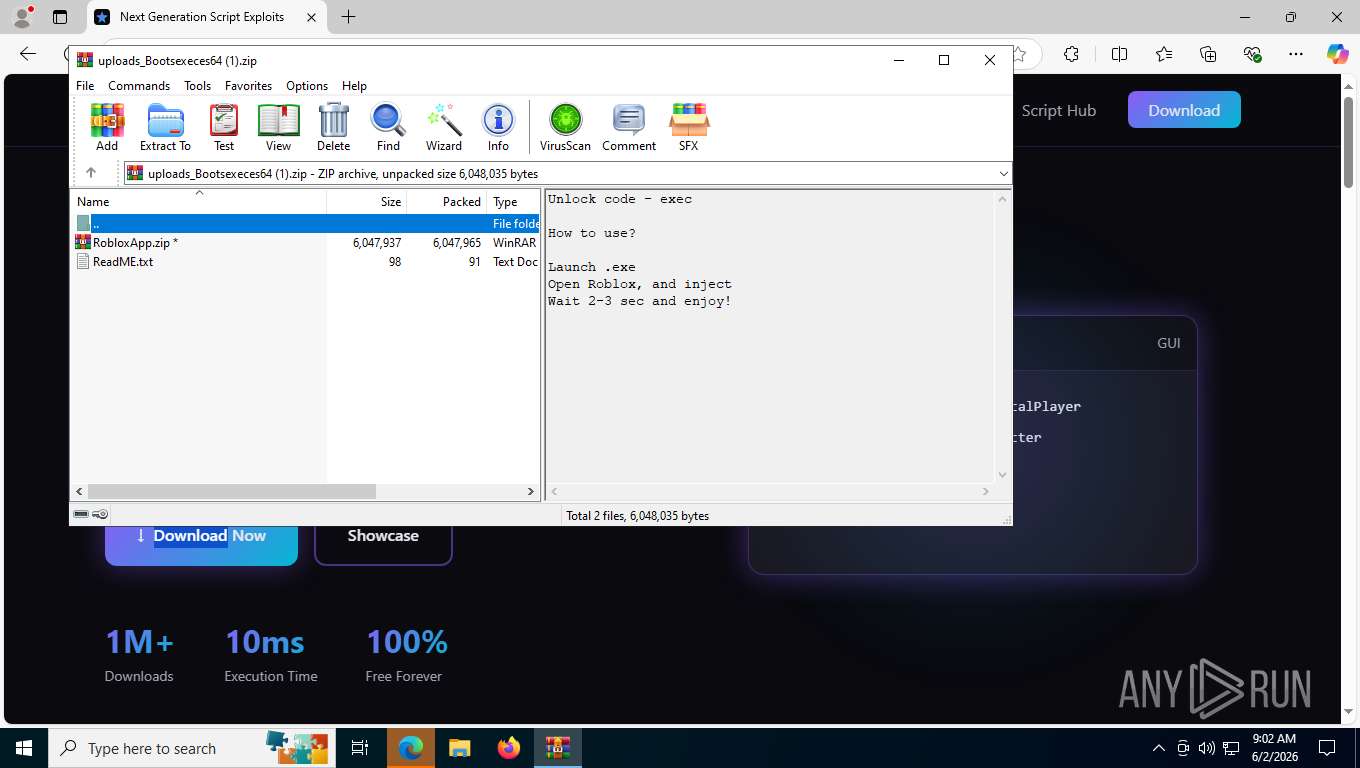Select the GUI tab on webpage panel
Screen dimensions: 1360x768
(1169, 343)
